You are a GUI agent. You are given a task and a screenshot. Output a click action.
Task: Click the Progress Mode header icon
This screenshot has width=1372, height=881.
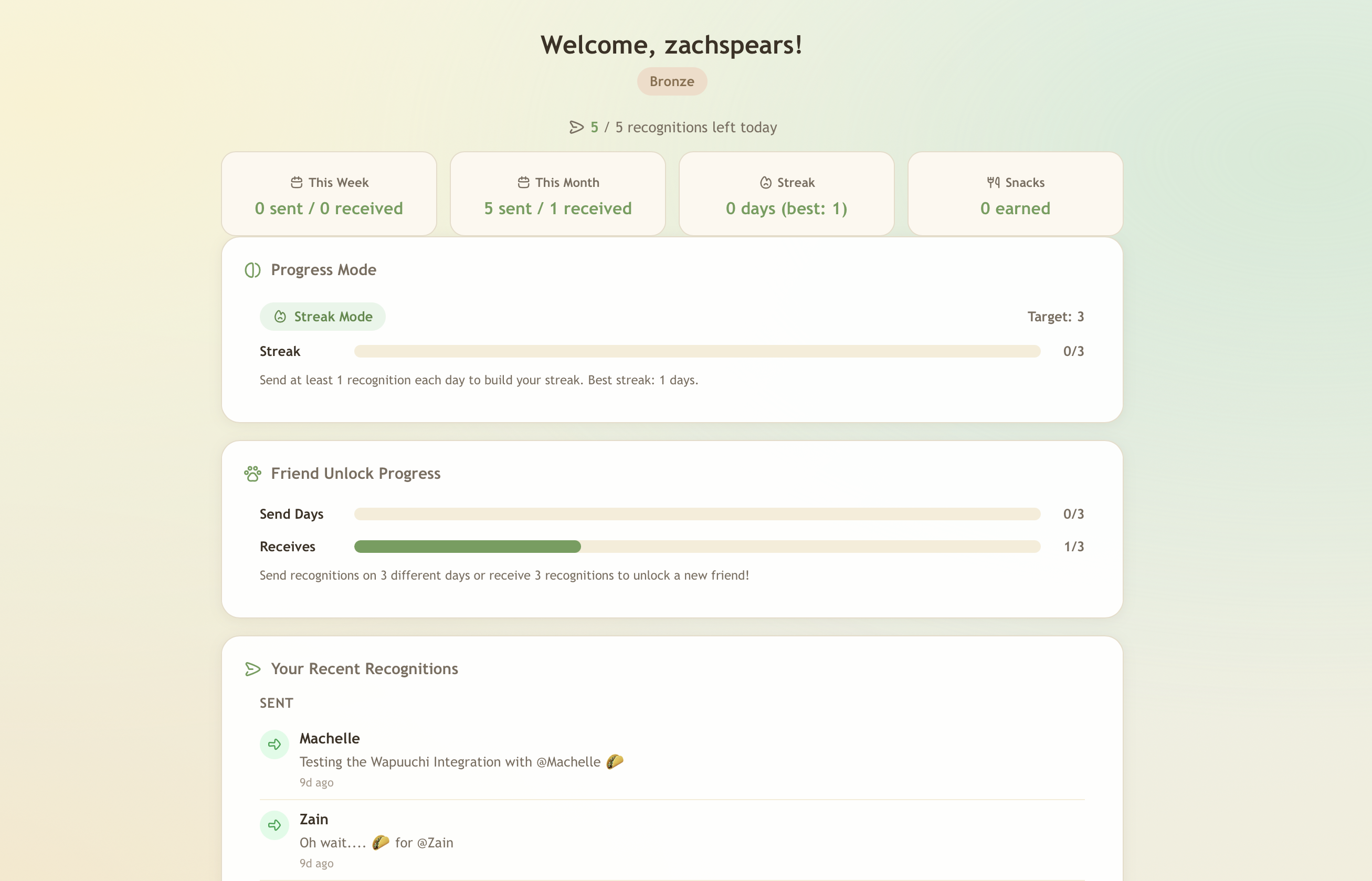coord(252,270)
